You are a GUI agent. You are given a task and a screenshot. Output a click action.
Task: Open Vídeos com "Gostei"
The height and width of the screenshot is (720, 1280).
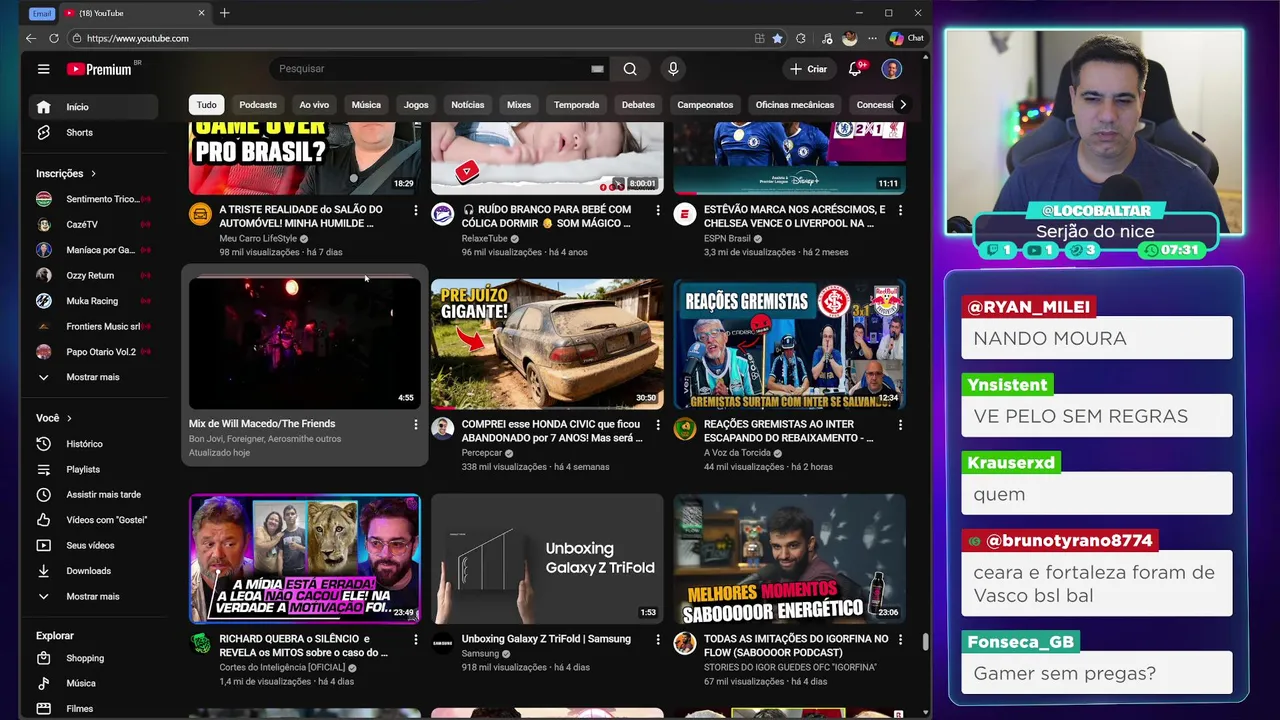coord(93,520)
